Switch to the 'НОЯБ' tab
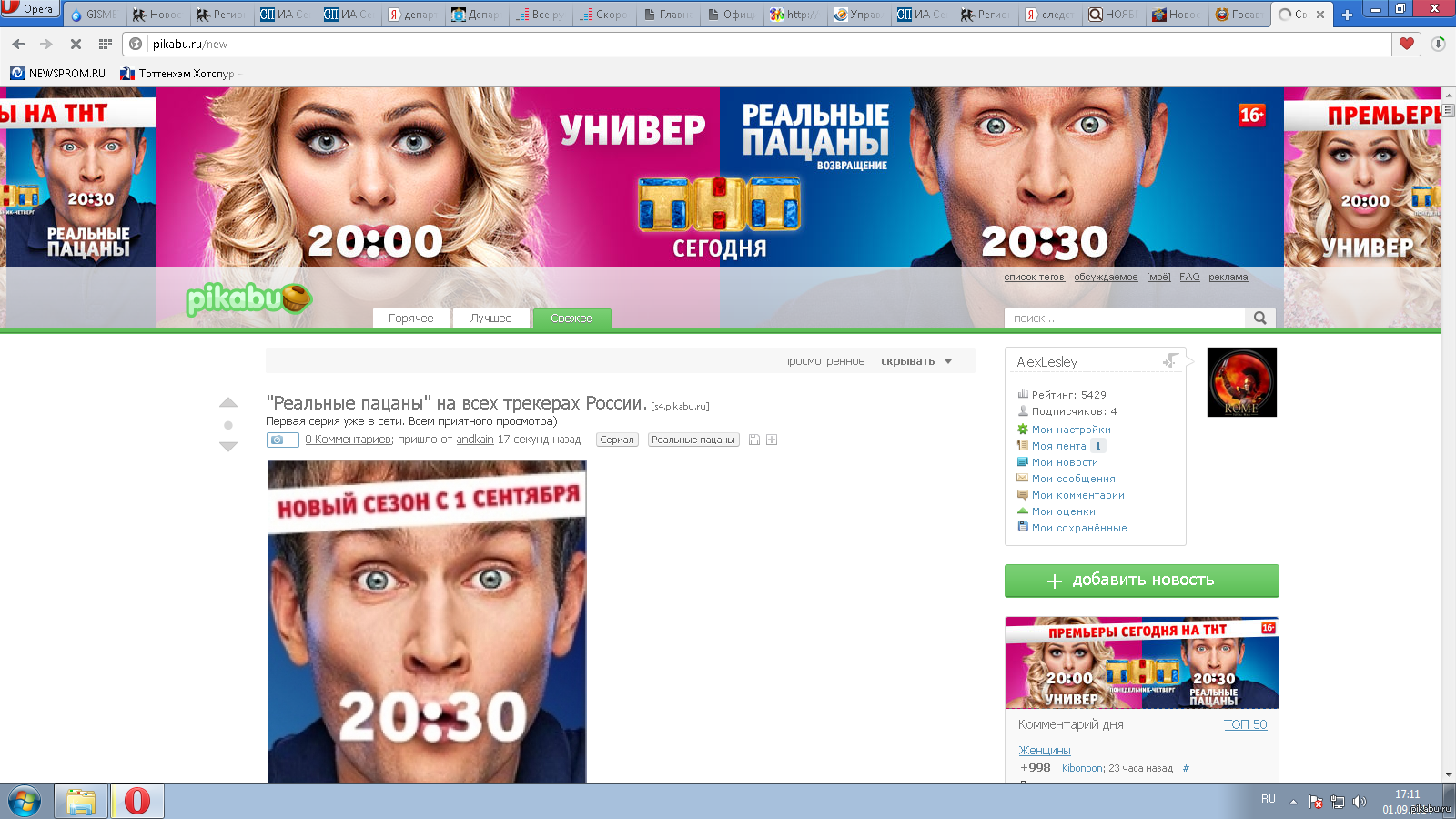This screenshot has width=1456, height=819. point(1114,15)
